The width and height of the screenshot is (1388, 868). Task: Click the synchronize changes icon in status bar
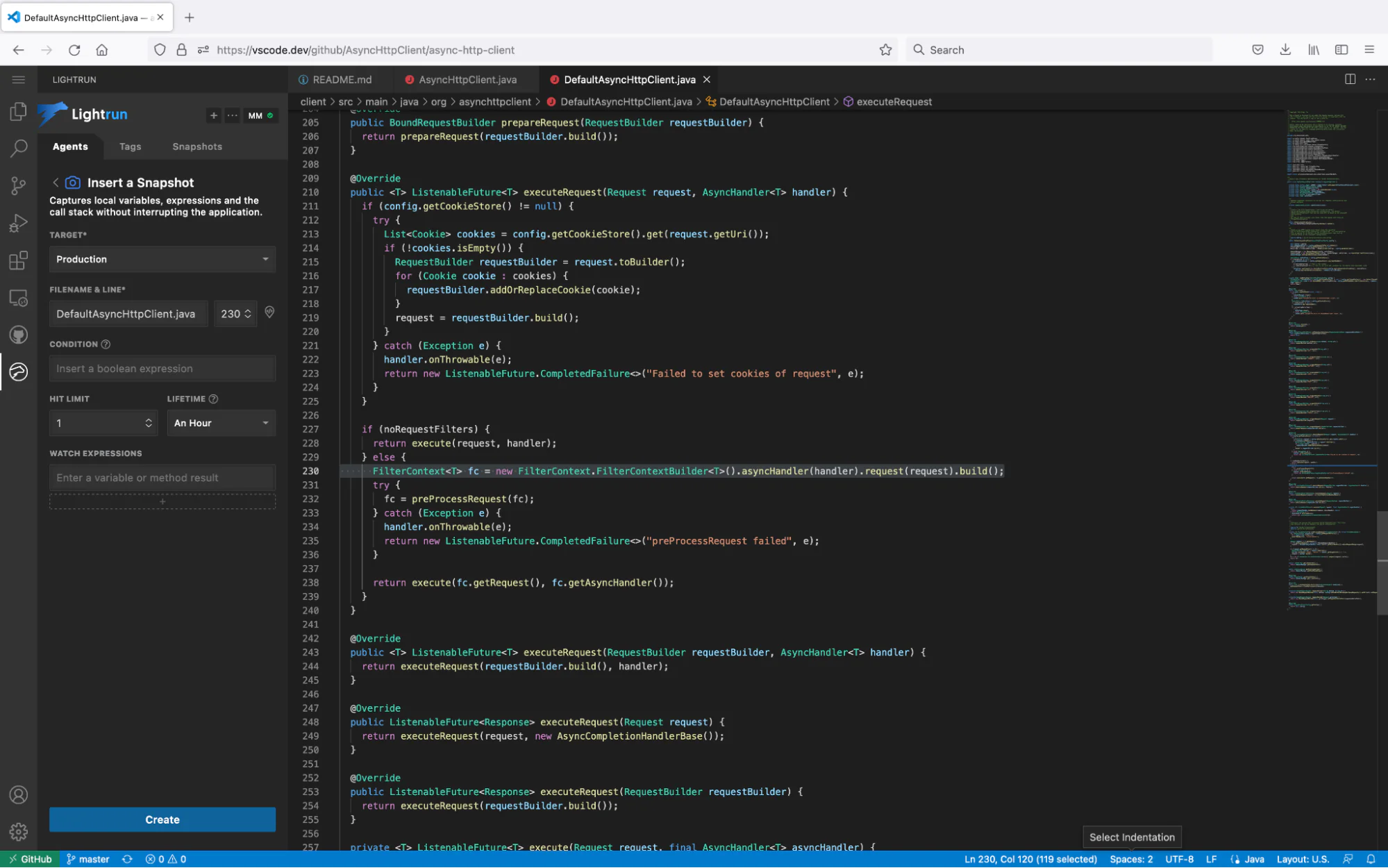click(127, 859)
